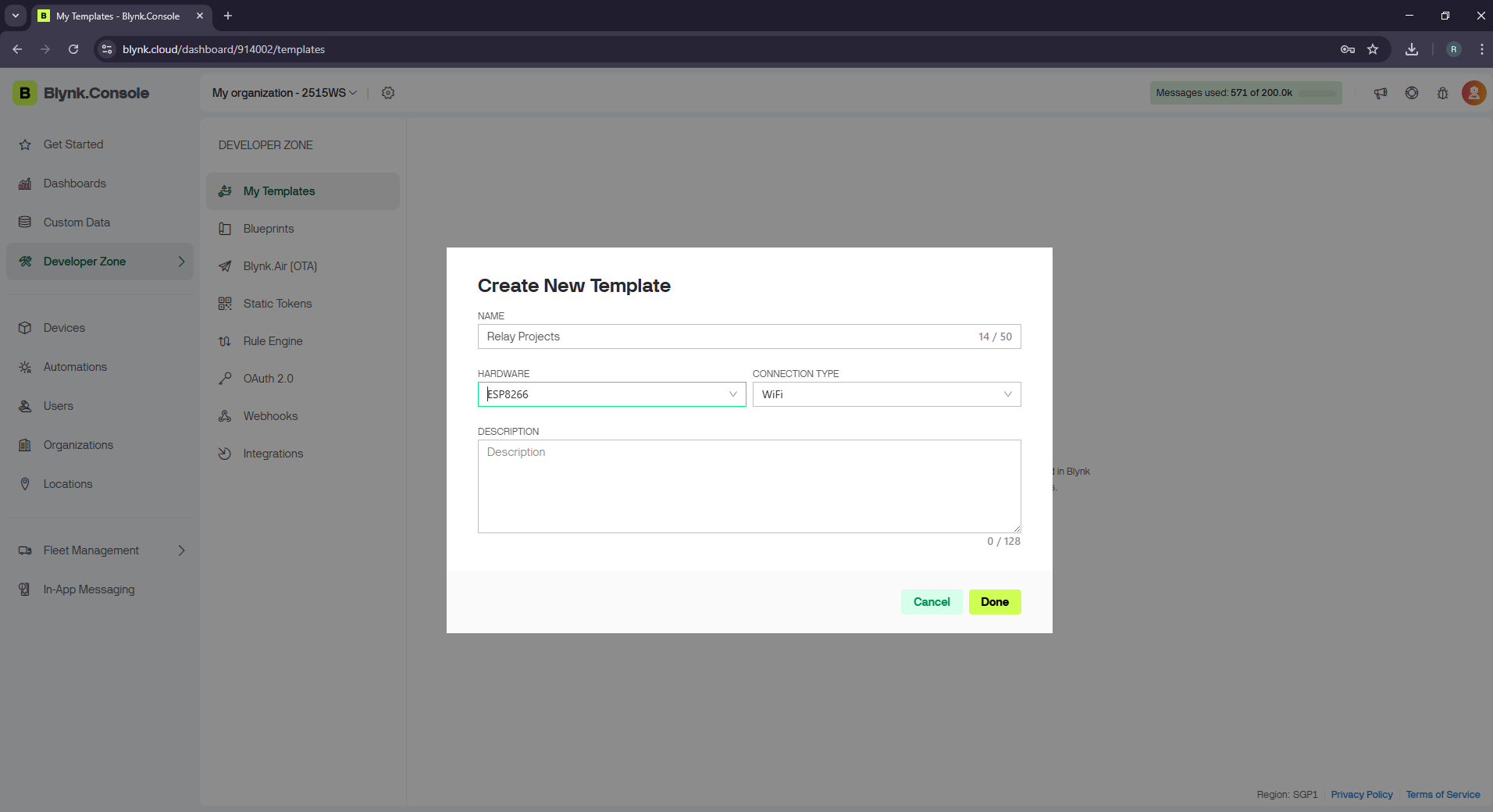Click into the Description text area
Image resolution: width=1493 pixels, height=812 pixels.
(x=749, y=486)
